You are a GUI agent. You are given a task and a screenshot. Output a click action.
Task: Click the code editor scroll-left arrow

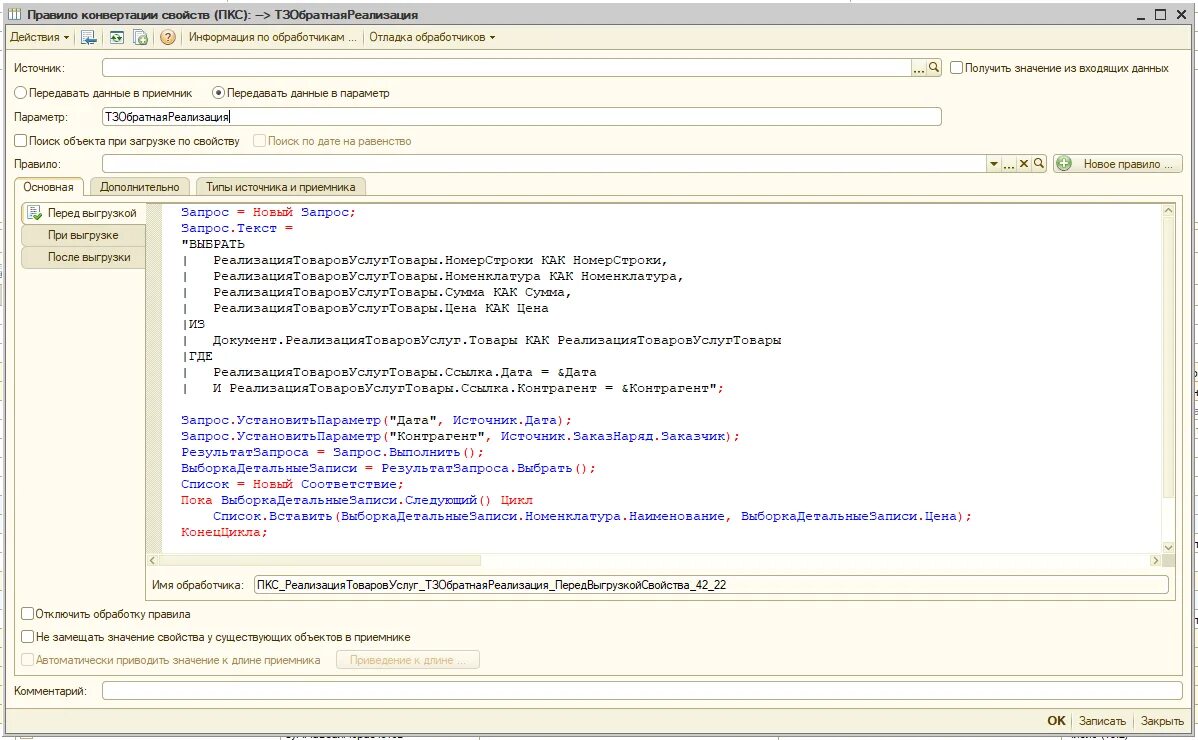pyautogui.click(x=152, y=561)
